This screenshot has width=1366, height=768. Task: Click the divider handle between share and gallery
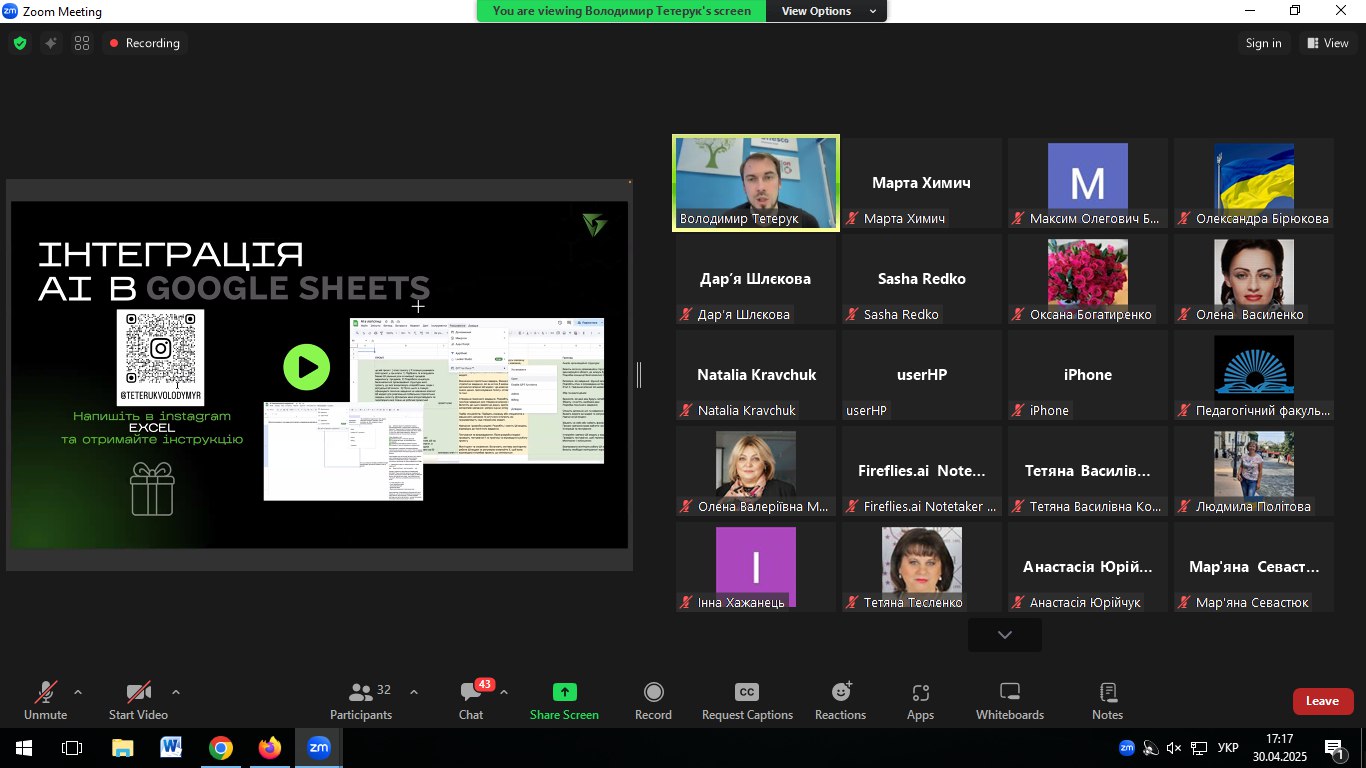click(x=639, y=375)
